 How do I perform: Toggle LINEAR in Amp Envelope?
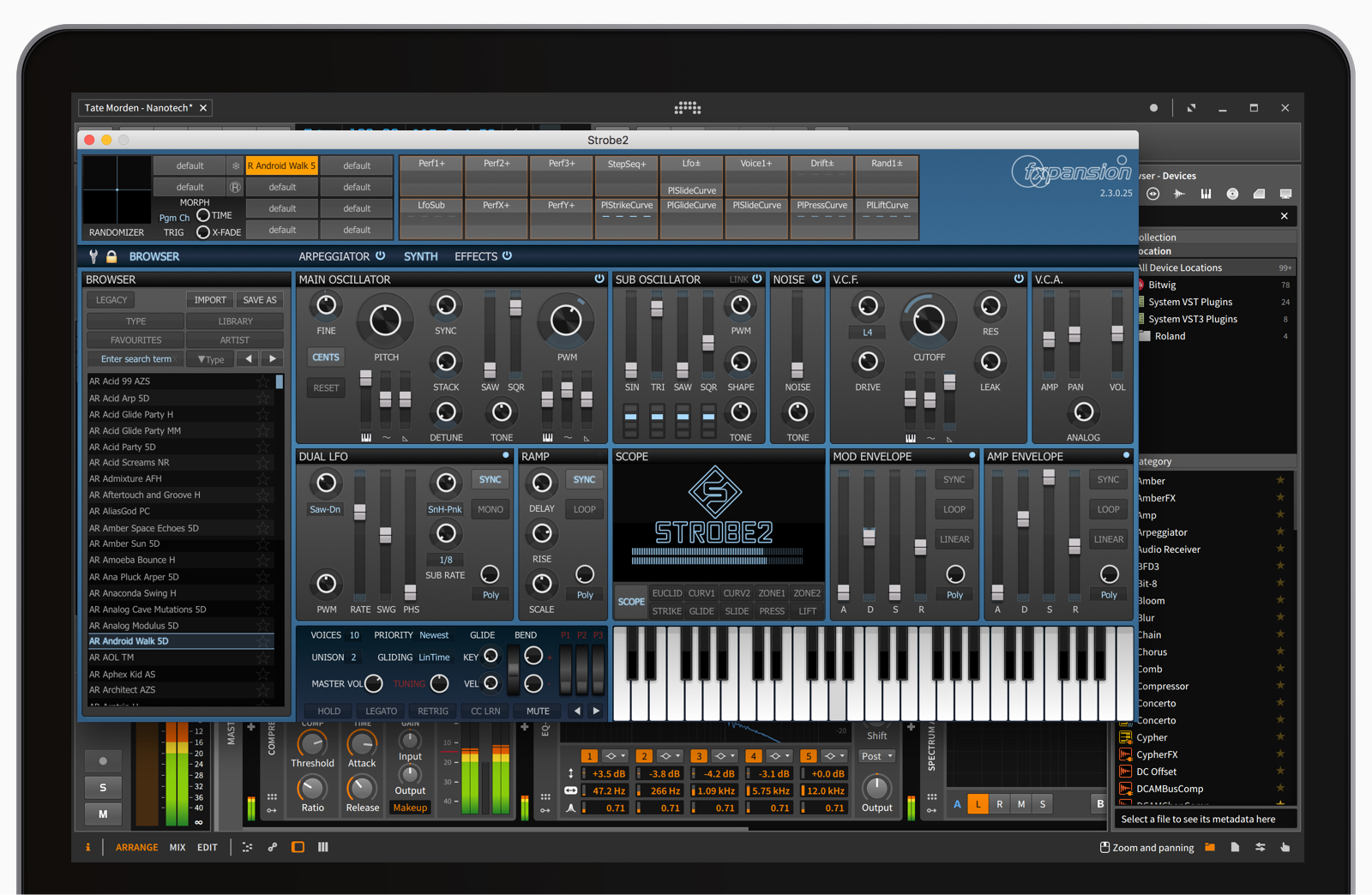point(1109,539)
